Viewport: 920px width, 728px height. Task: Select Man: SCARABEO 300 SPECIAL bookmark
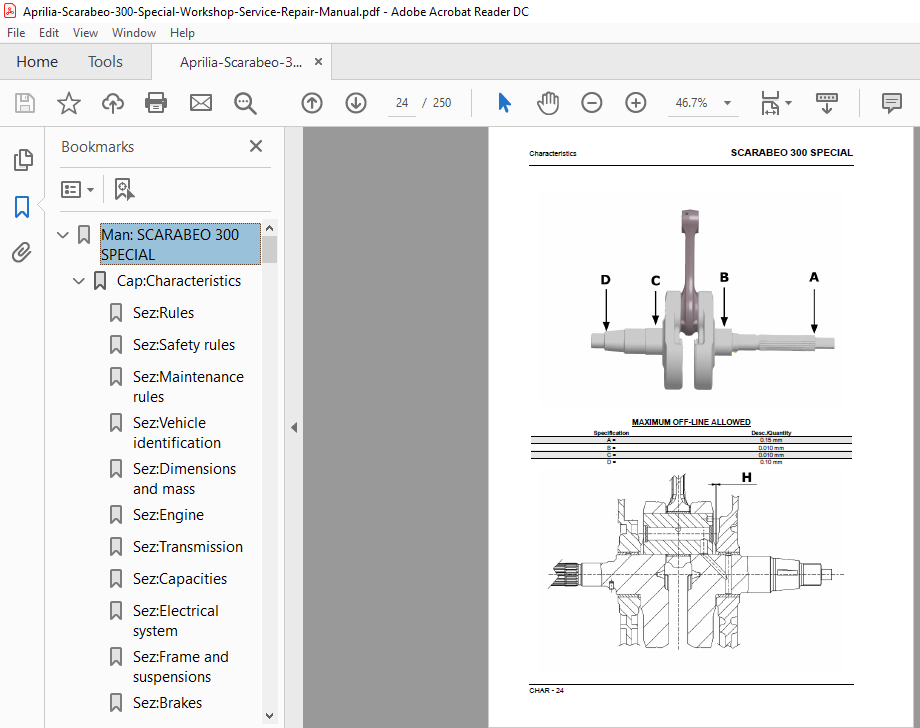180,244
